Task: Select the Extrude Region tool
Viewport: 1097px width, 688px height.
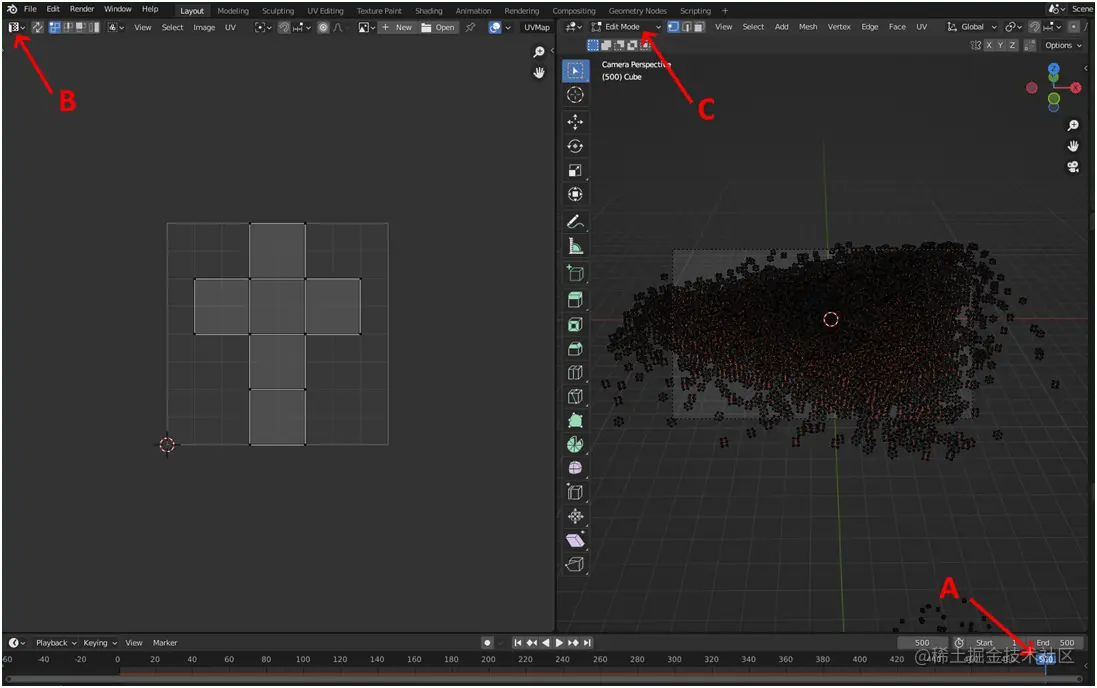Action: tap(575, 300)
